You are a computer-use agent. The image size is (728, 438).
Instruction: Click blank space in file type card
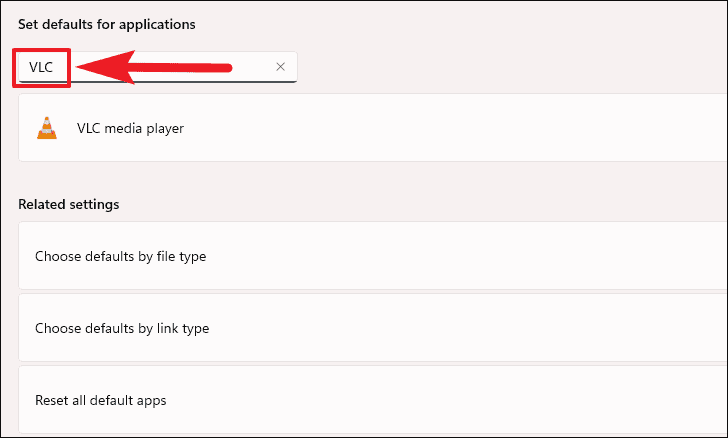pyautogui.click(x=464, y=256)
